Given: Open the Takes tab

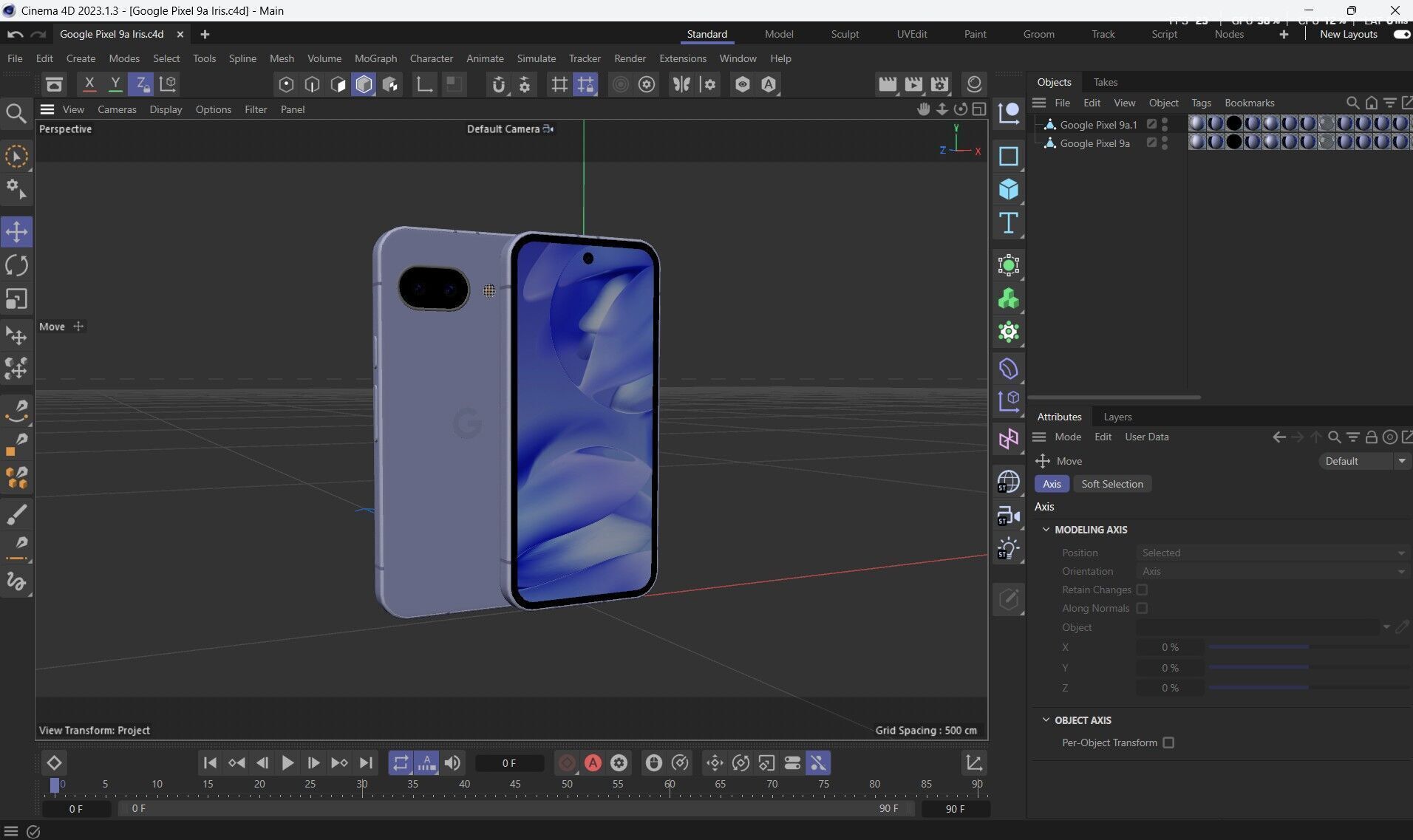Looking at the screenshot, I should tap(1106, 82).
